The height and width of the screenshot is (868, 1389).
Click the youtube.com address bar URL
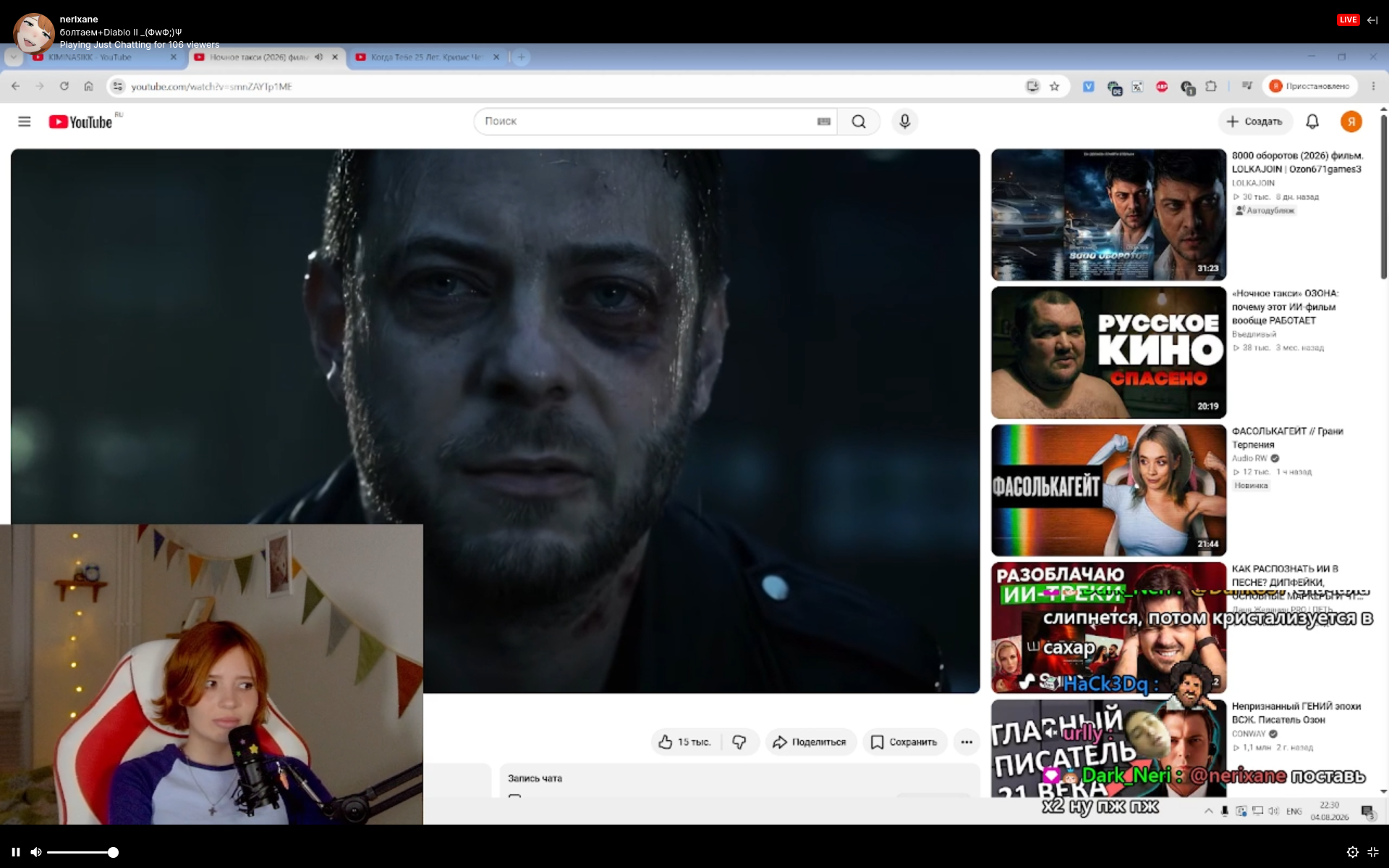tap(211, 87)
